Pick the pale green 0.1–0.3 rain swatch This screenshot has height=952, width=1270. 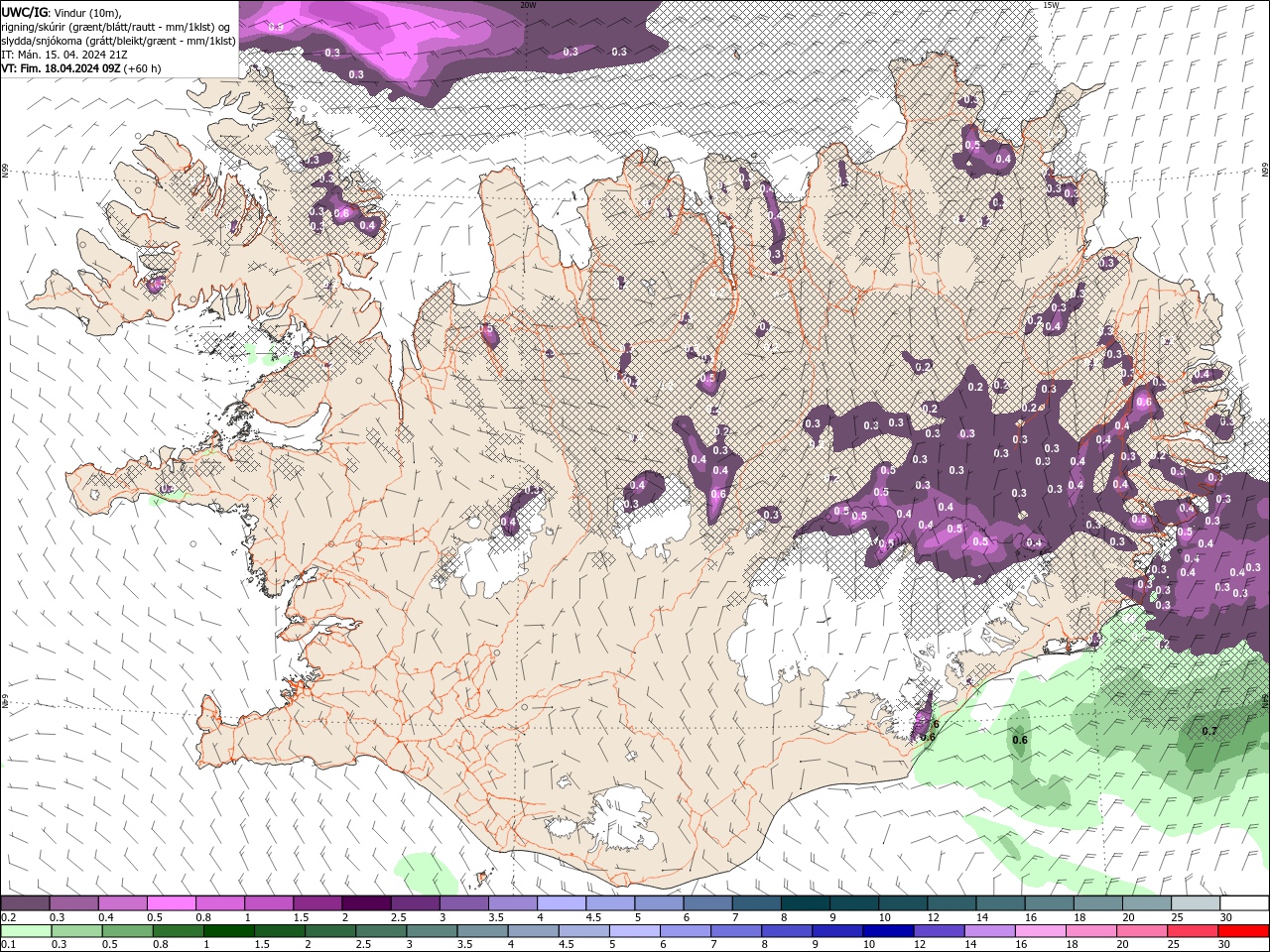click(x=26, y=930)
